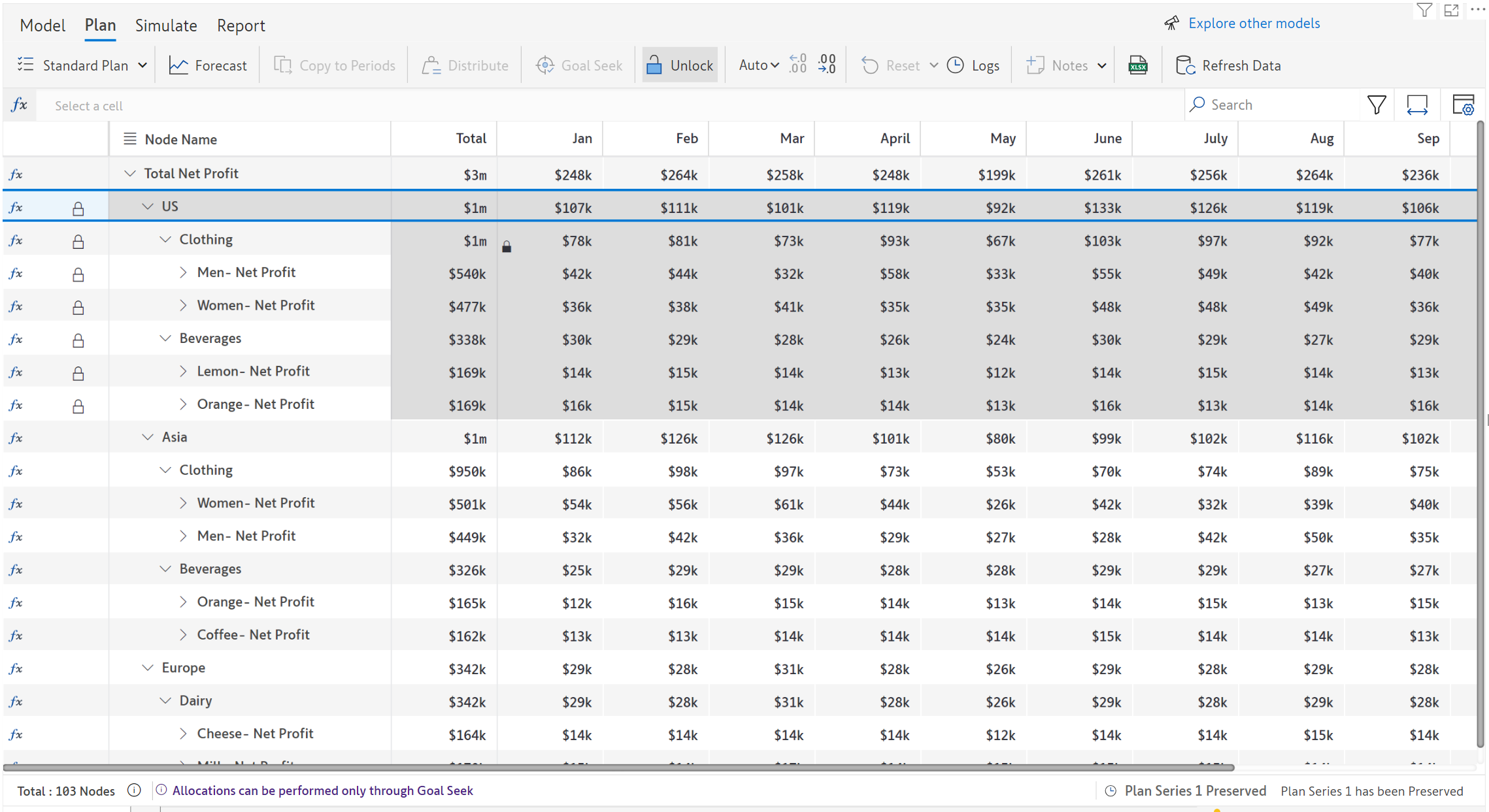Open the Explore other models link
Viewport: 1489px width, 812px height.
coord(1253,24)
